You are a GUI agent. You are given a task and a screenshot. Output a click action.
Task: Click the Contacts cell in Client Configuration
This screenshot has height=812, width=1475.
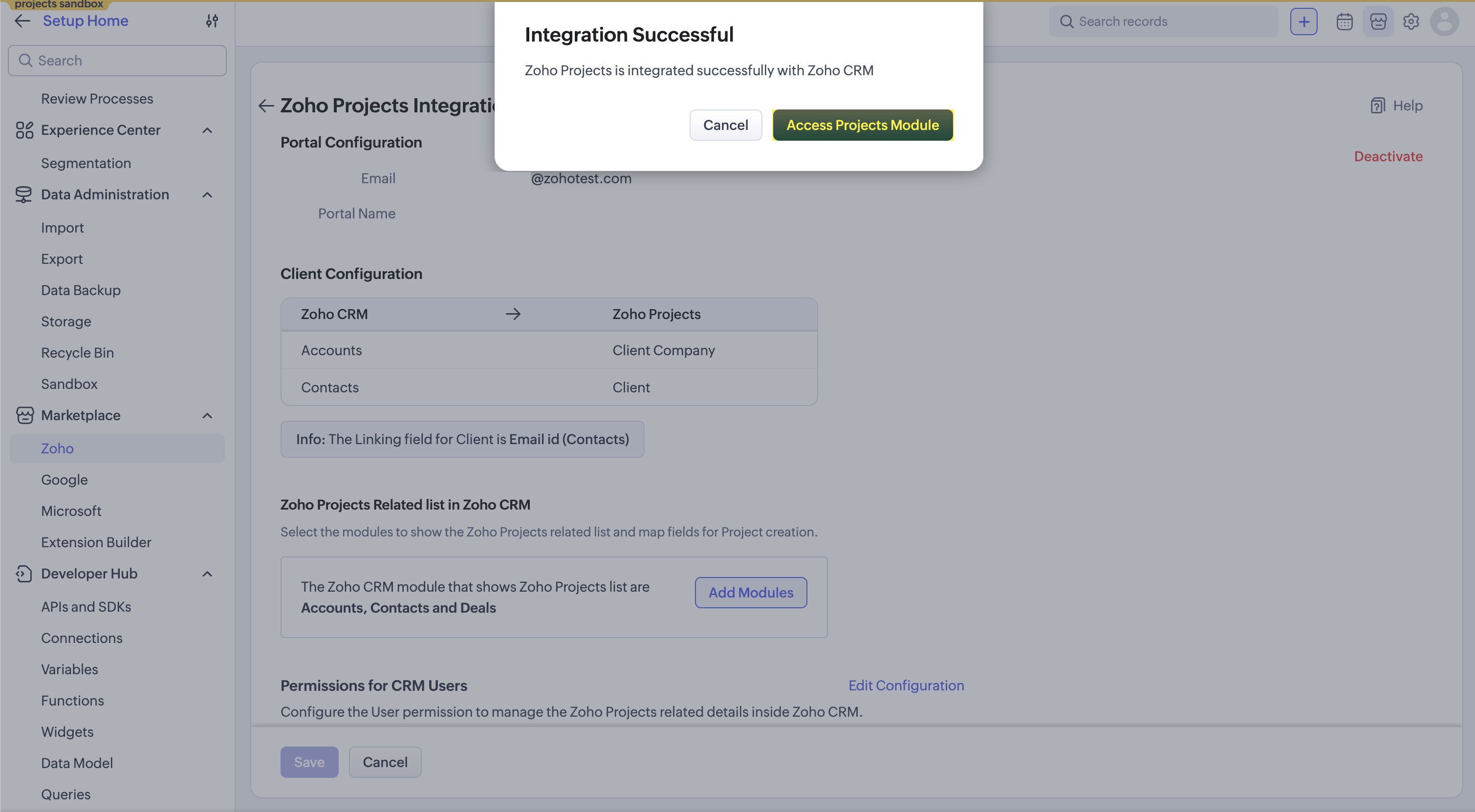tap(330, 387)
